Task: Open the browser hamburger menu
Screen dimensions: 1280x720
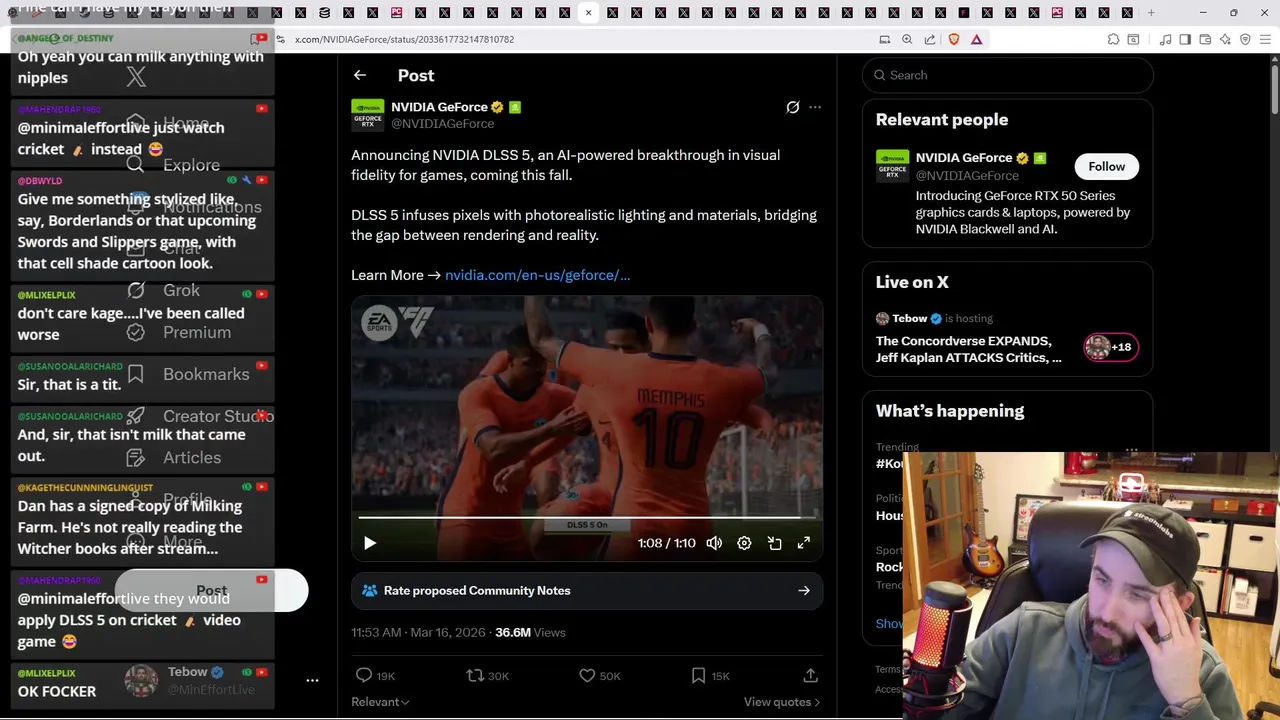Action: [1266, 40]
